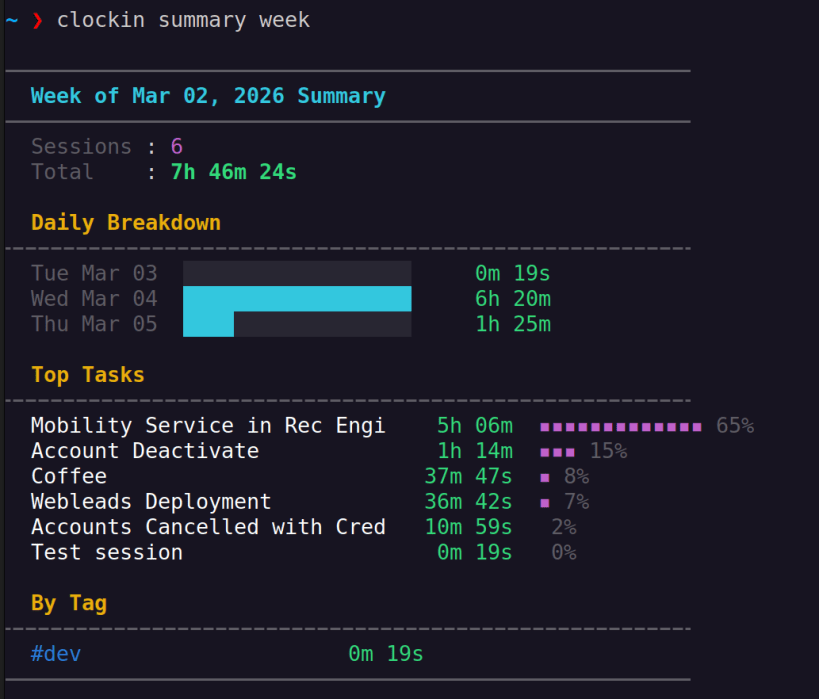Click the '36m 42s' task duration
Viewport: 819px width, 699px height.
(468, 502)
